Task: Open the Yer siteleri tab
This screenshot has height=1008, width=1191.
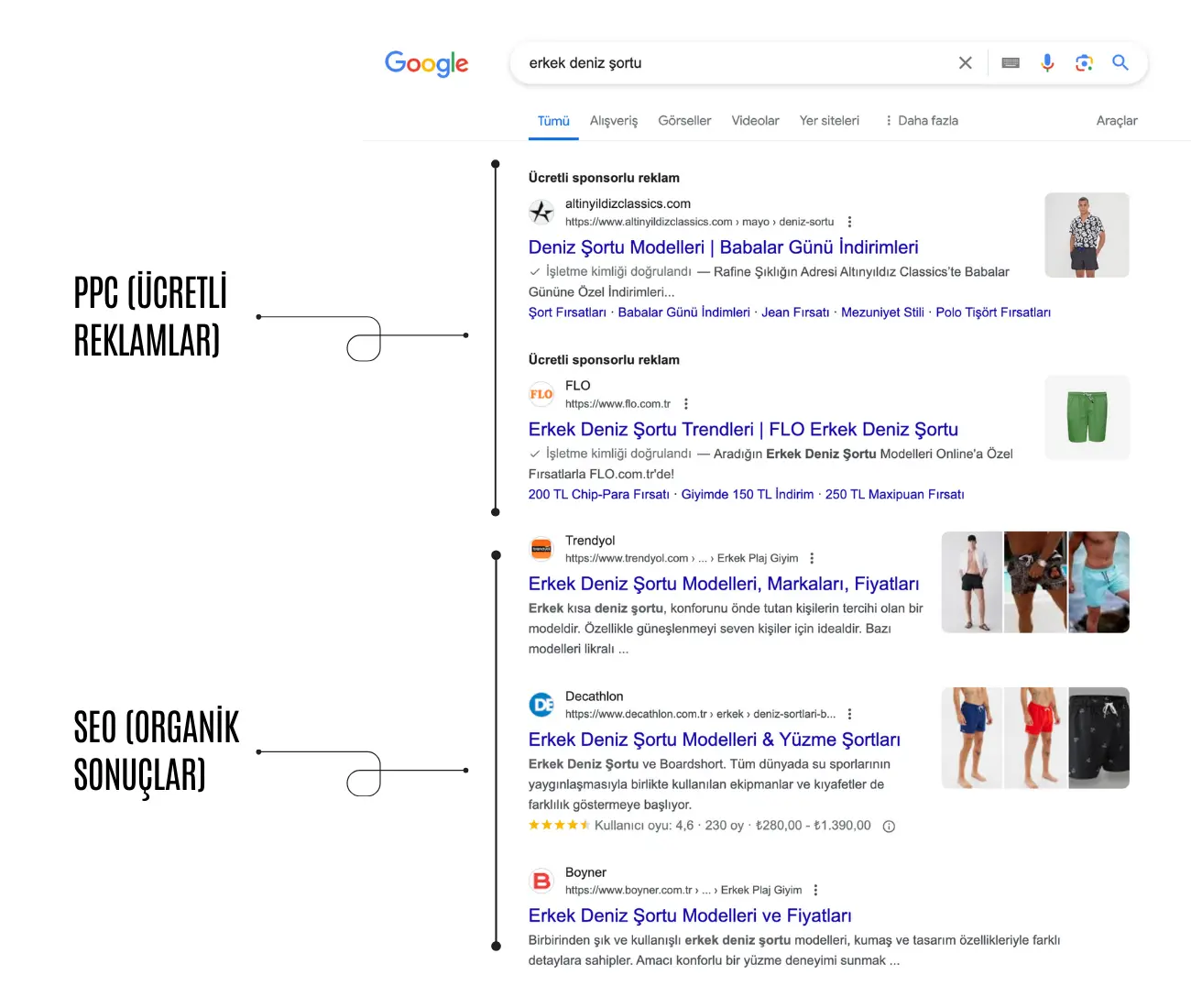Action: coord(829,121)
